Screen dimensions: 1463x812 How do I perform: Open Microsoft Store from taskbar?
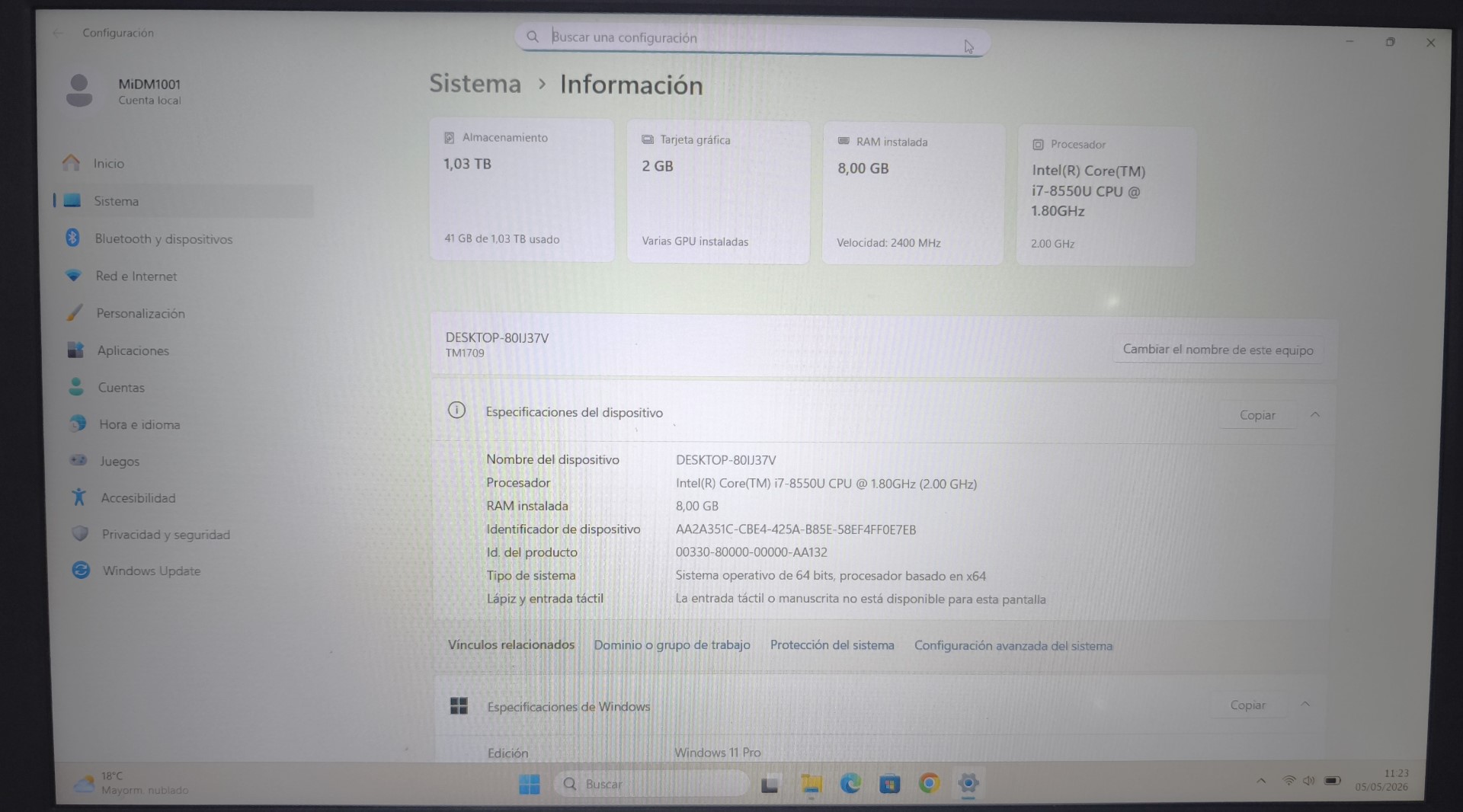click(x=889, y=783)
